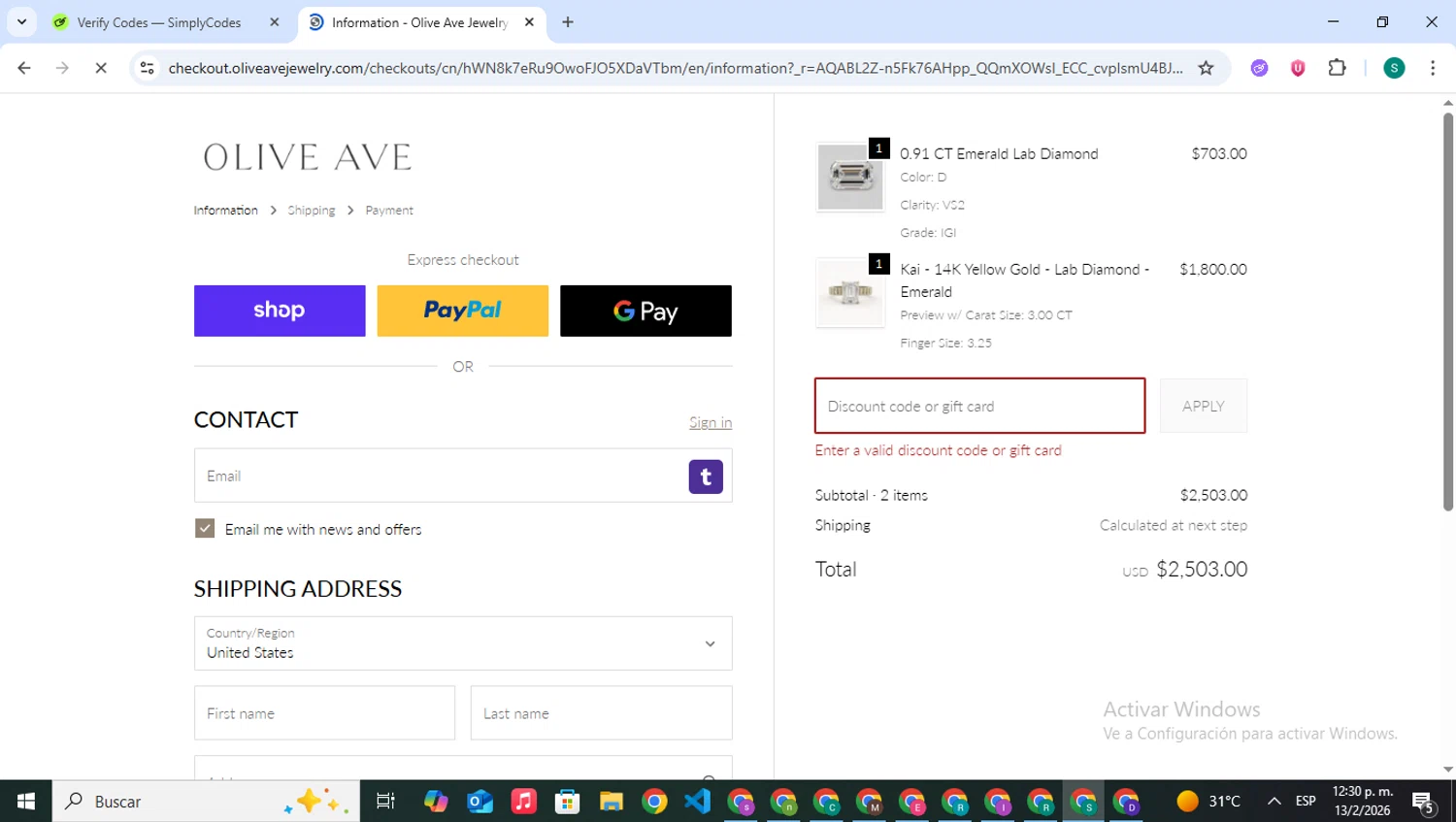This screenshot has height=822, width=1456.
Task: Open the notification center icon
Action: (x=1424, y=802)
